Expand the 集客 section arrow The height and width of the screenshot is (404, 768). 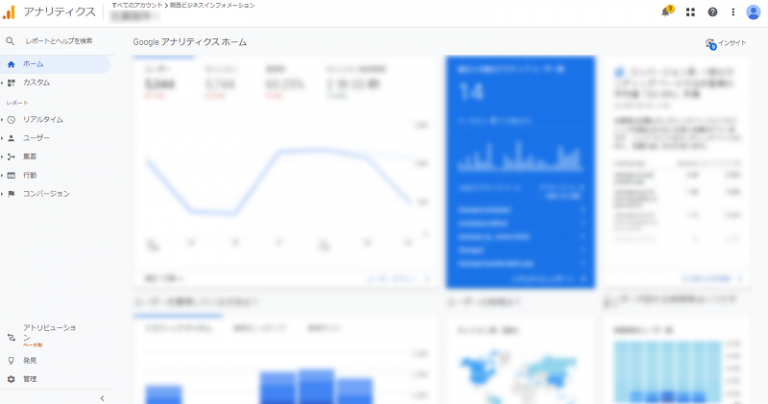click(2, 157)
